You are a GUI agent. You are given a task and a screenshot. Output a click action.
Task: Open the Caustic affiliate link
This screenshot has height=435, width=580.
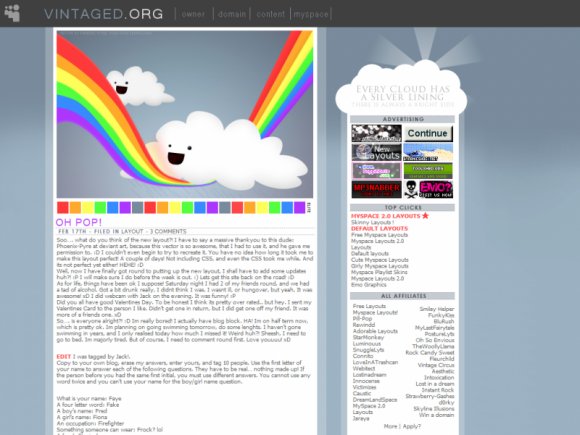tap(362, 394)
